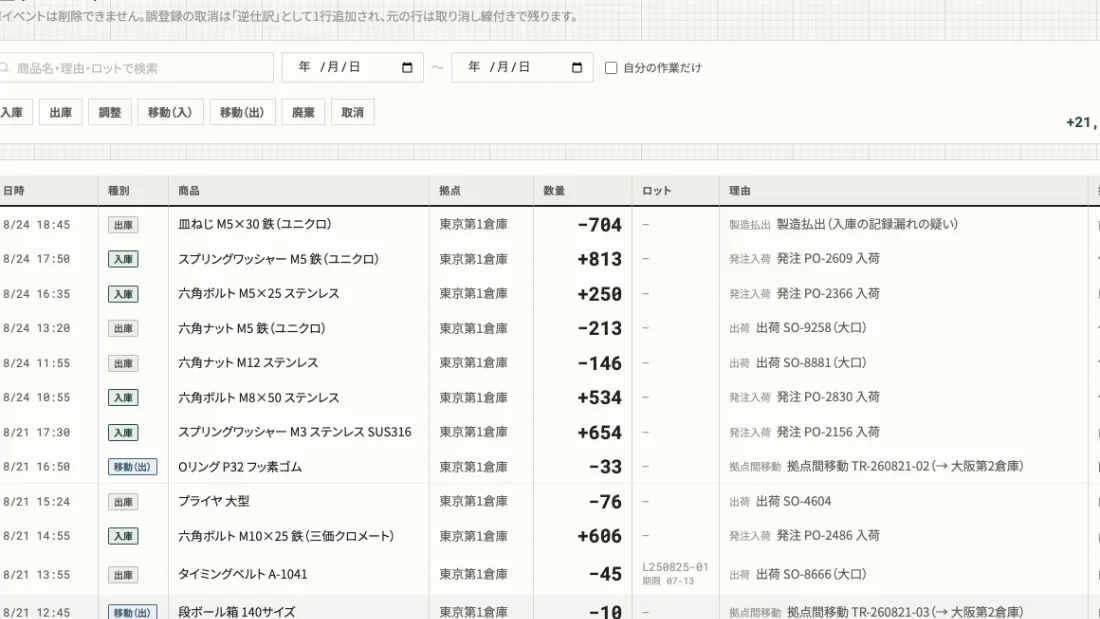Toggle 自分の作業だけ checkbox

pos(611,68)
